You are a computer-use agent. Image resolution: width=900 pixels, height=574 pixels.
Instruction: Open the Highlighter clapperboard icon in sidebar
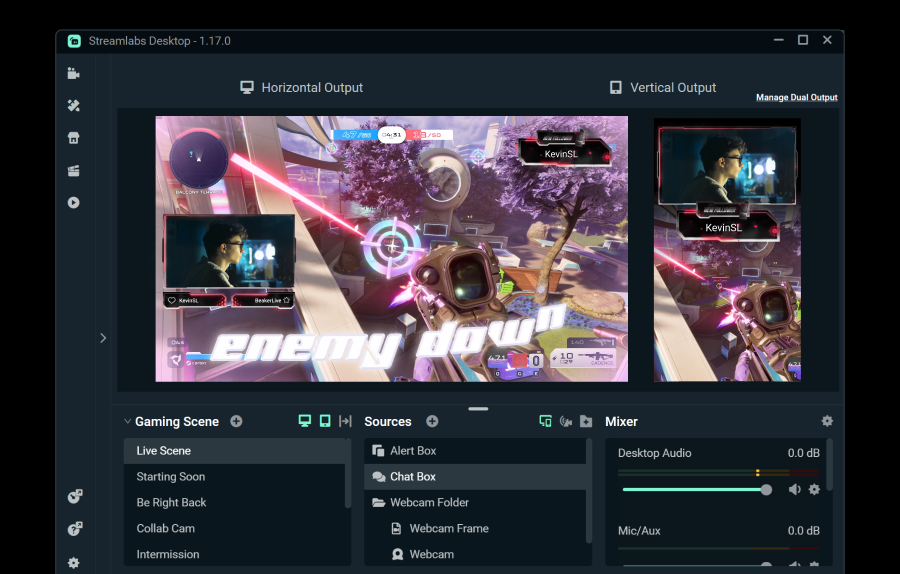click(73, 170)
